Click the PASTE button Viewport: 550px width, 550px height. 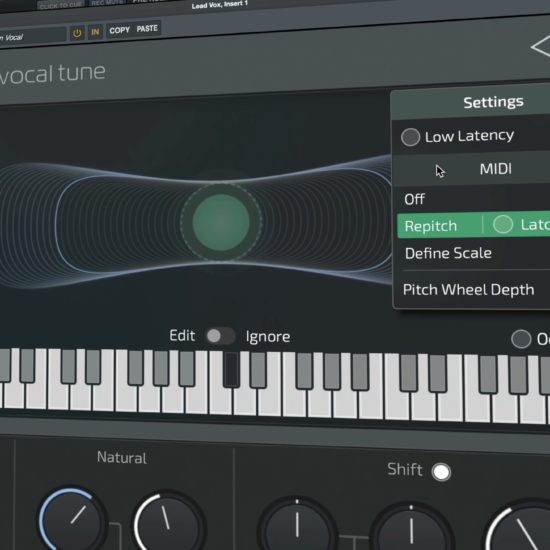pos(147,28)
